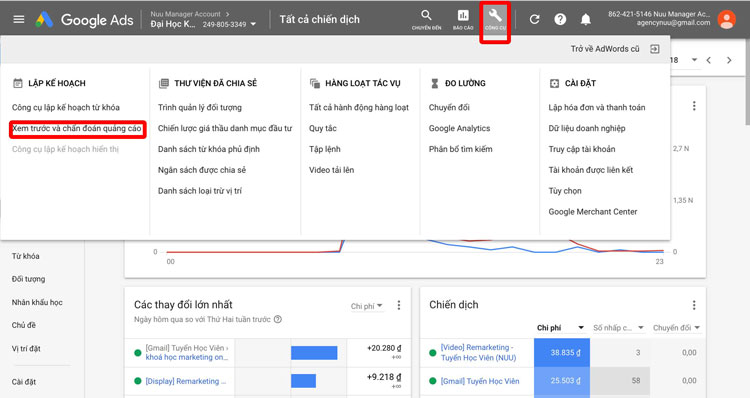The image size is (750, 398).
Task: Refresh data with the reload icon
Action: [x=534, y=20]
